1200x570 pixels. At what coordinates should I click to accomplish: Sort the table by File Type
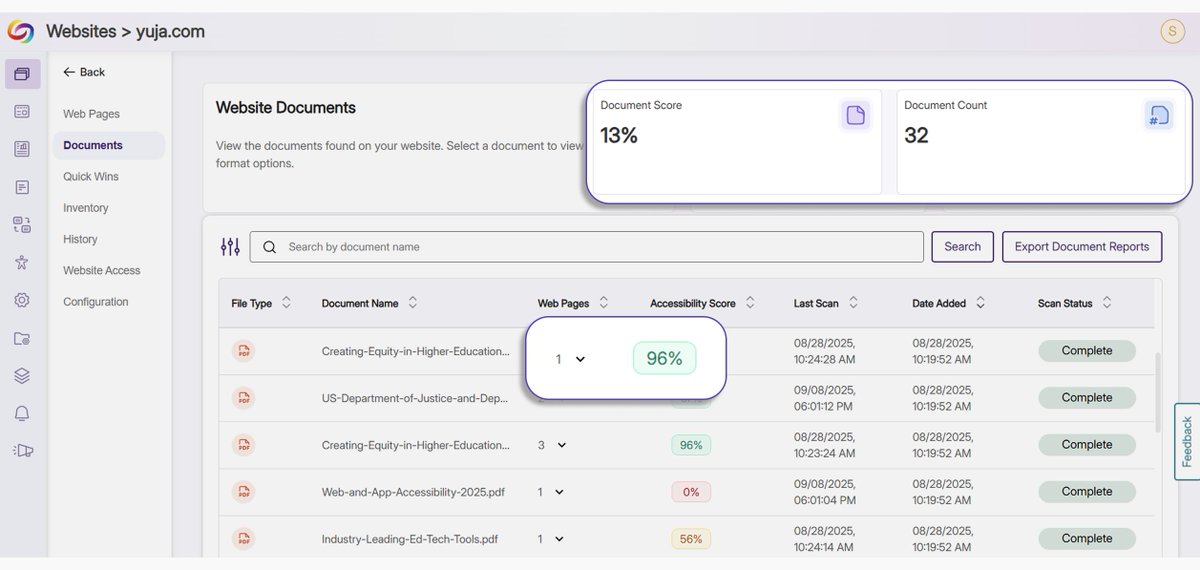point(287,303)
